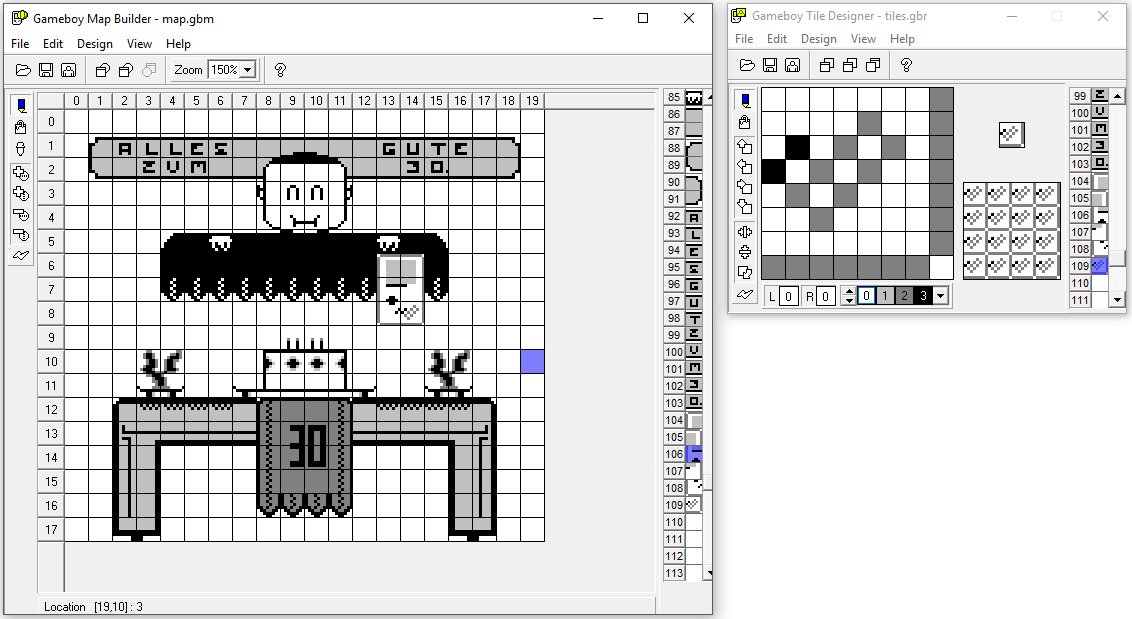Open the Design menu in Map Builder

(x=95, y=44)
